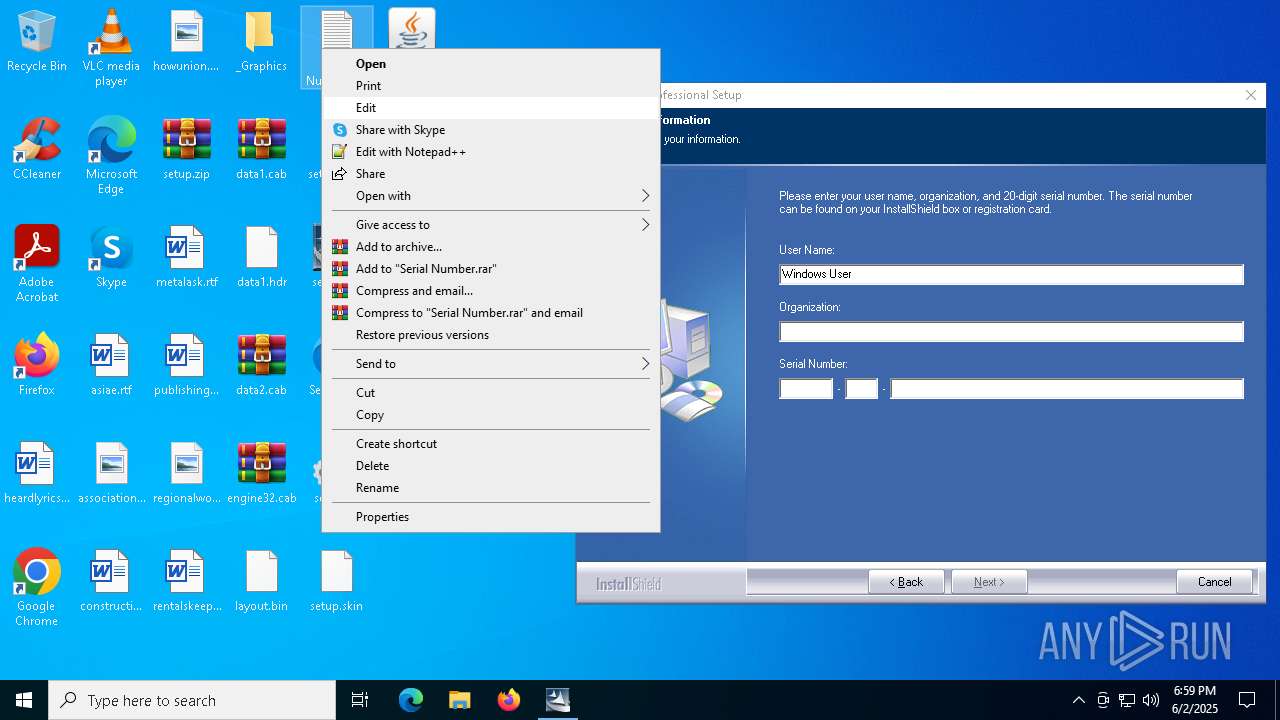Choose Print in the context menu

(x=490, y=86)
